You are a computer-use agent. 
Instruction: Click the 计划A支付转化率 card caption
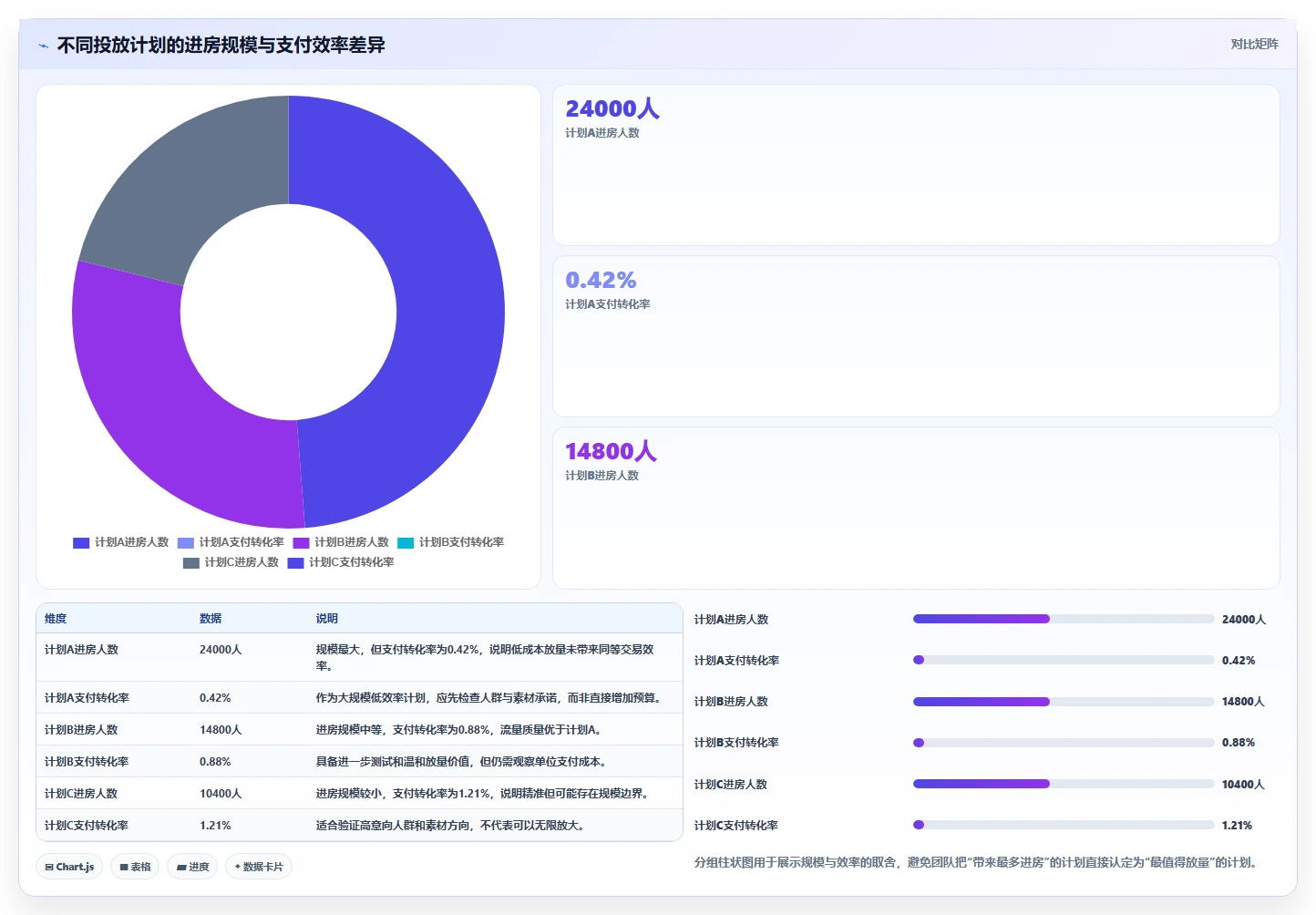pos(607,304)
